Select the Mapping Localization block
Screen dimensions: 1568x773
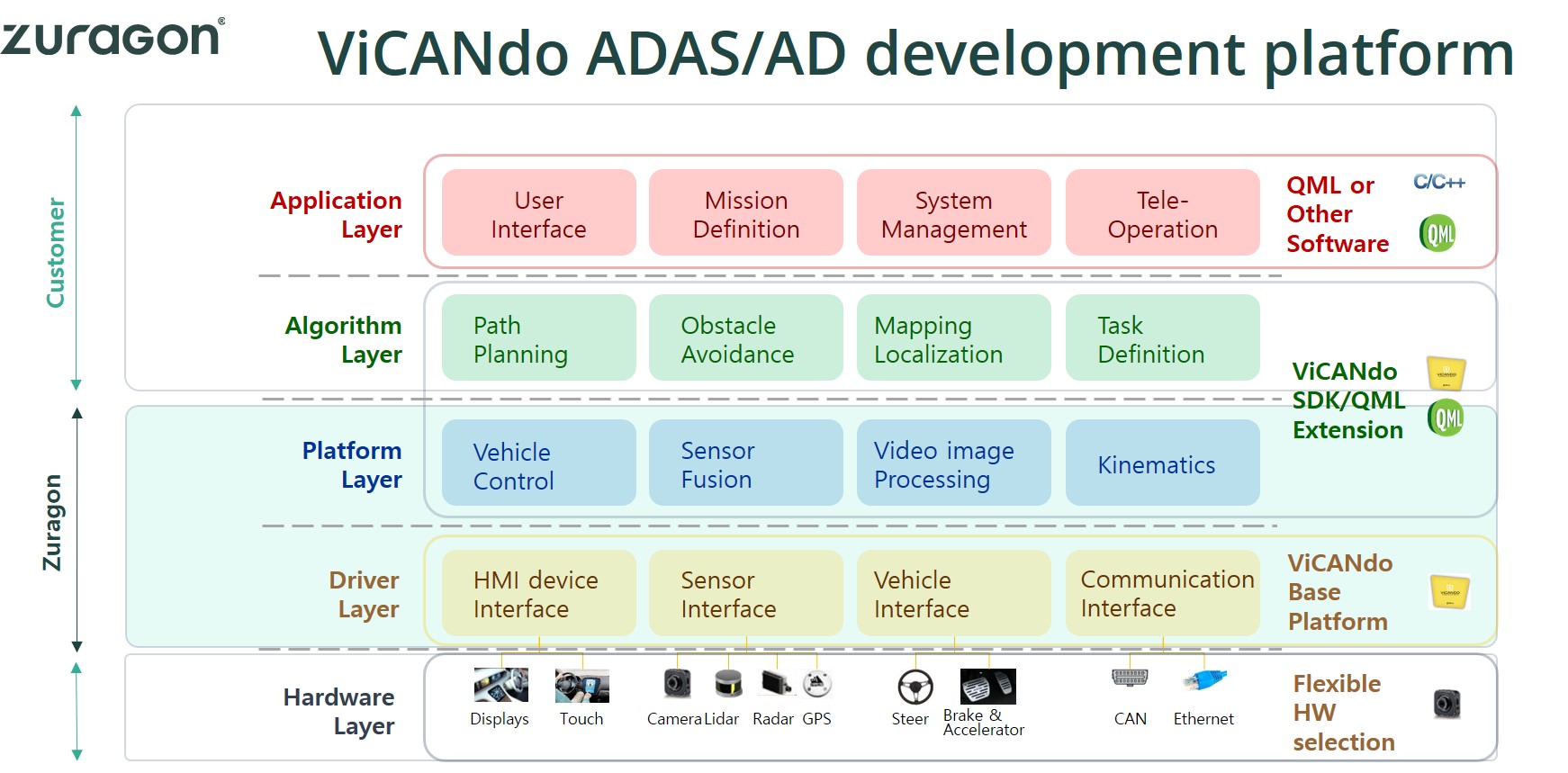[x=954, y=338]
